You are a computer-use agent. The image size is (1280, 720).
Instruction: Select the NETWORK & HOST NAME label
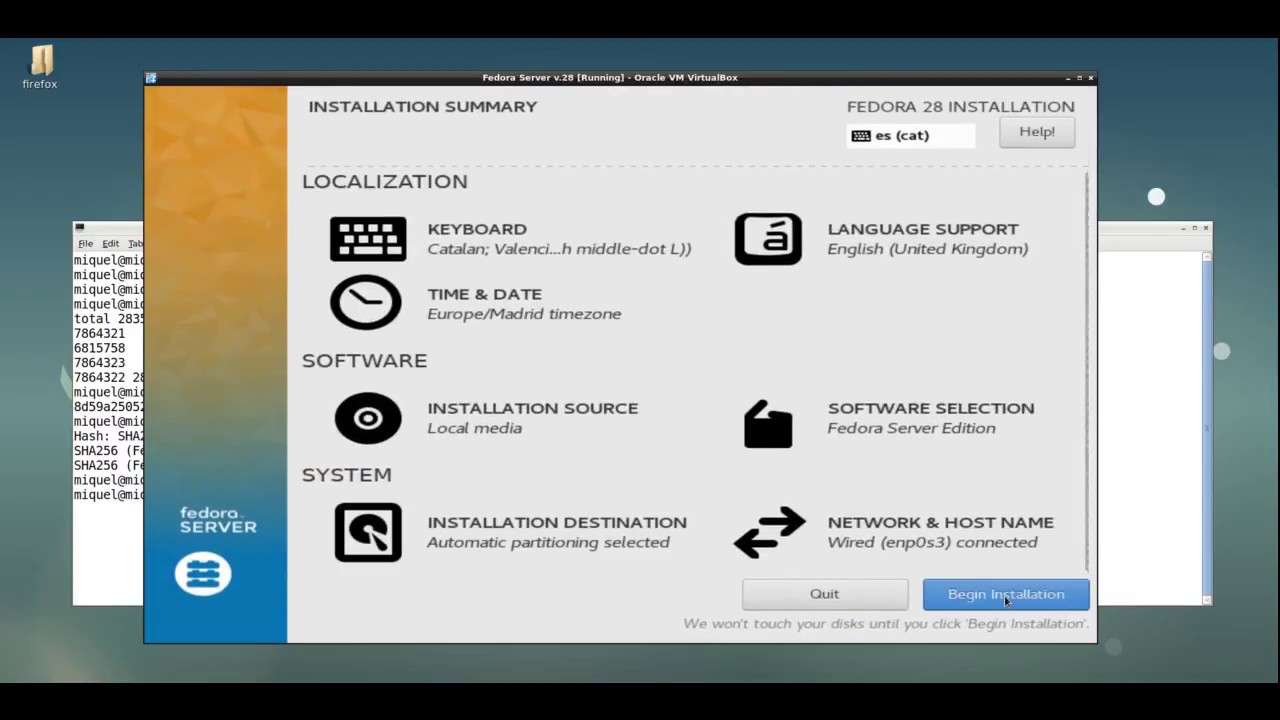[x=941, y=522]
